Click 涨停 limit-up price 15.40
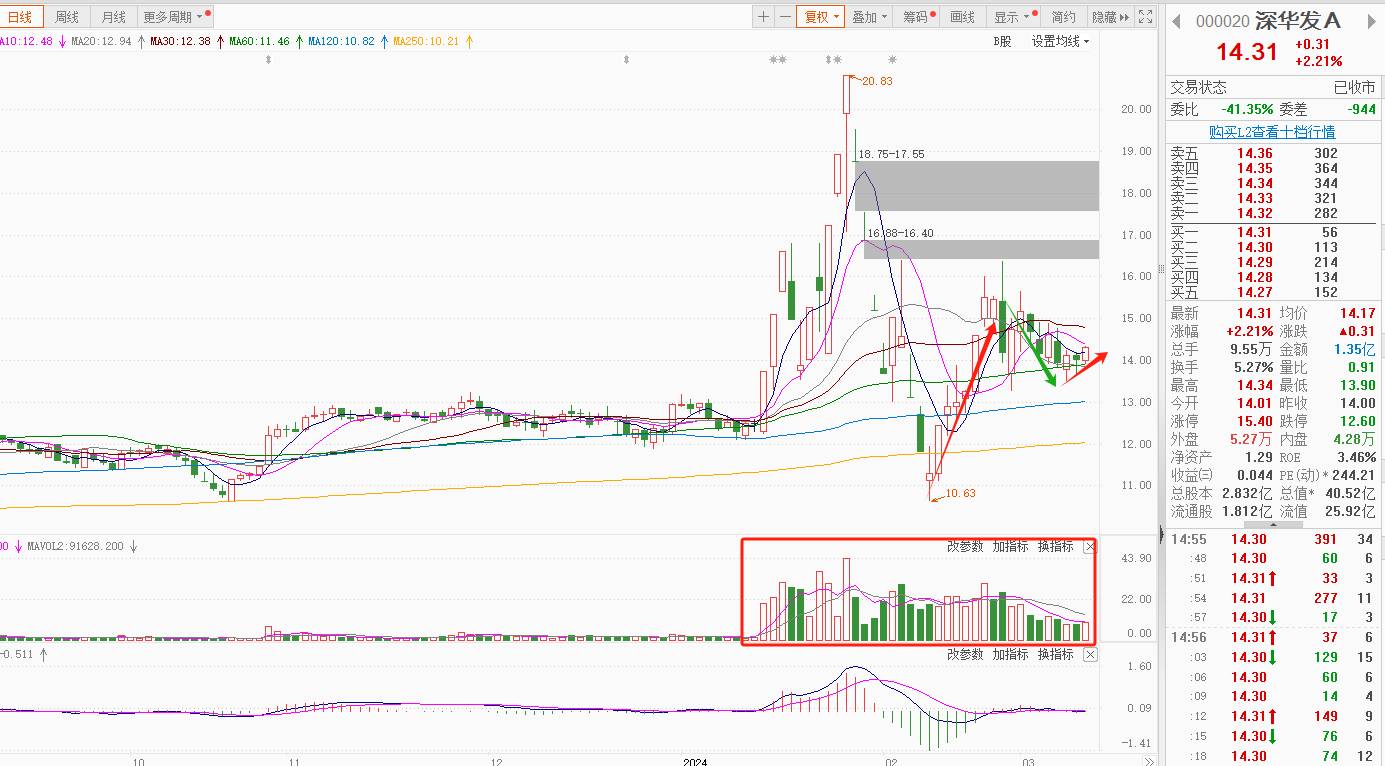The height and width of the screenshot is (766, 1385). click(1254, 421)
